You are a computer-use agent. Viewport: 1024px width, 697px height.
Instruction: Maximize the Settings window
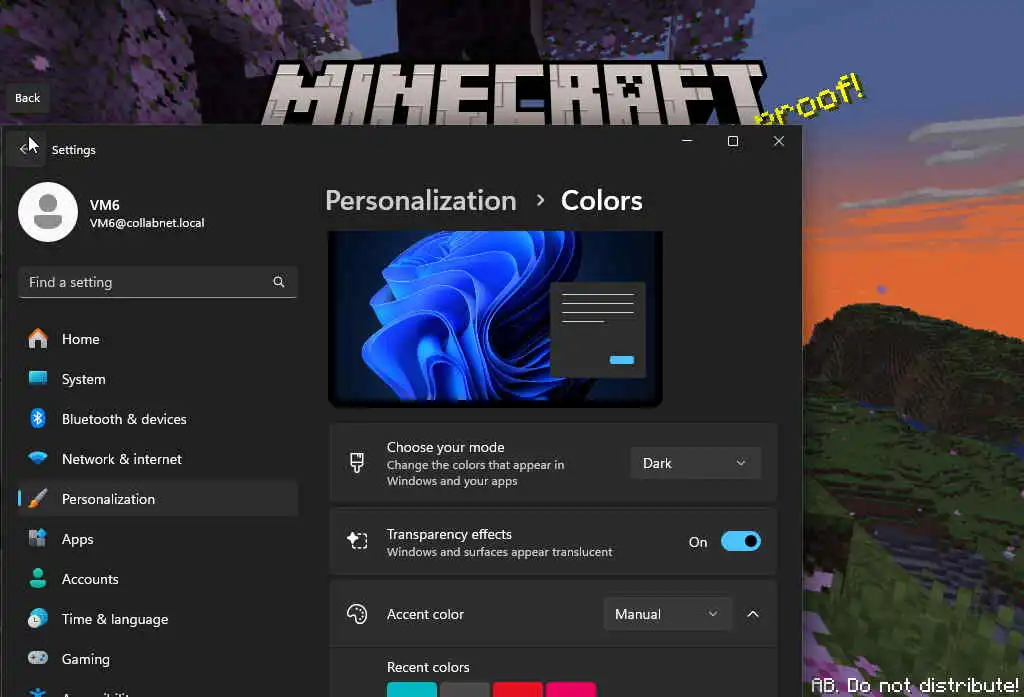click(x=733, y=140)
